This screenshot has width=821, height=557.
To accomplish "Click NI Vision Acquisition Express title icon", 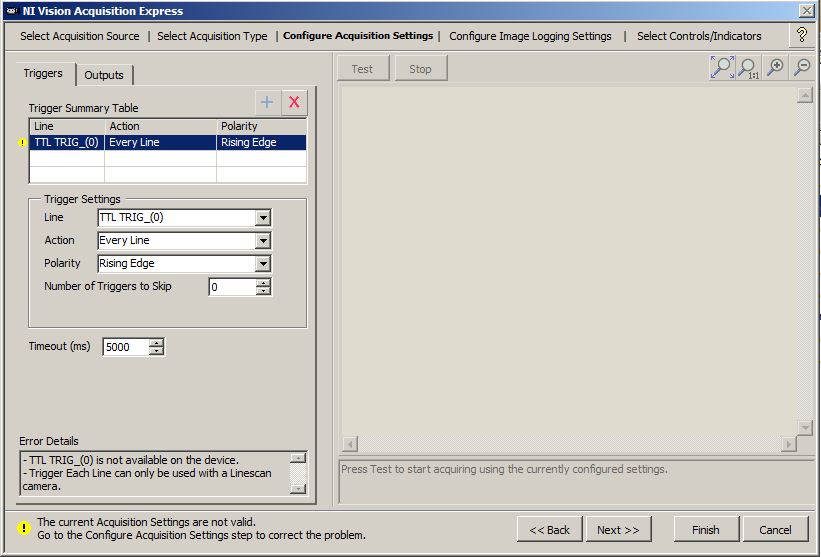I will pyautogui.click(x=13, y=11).
